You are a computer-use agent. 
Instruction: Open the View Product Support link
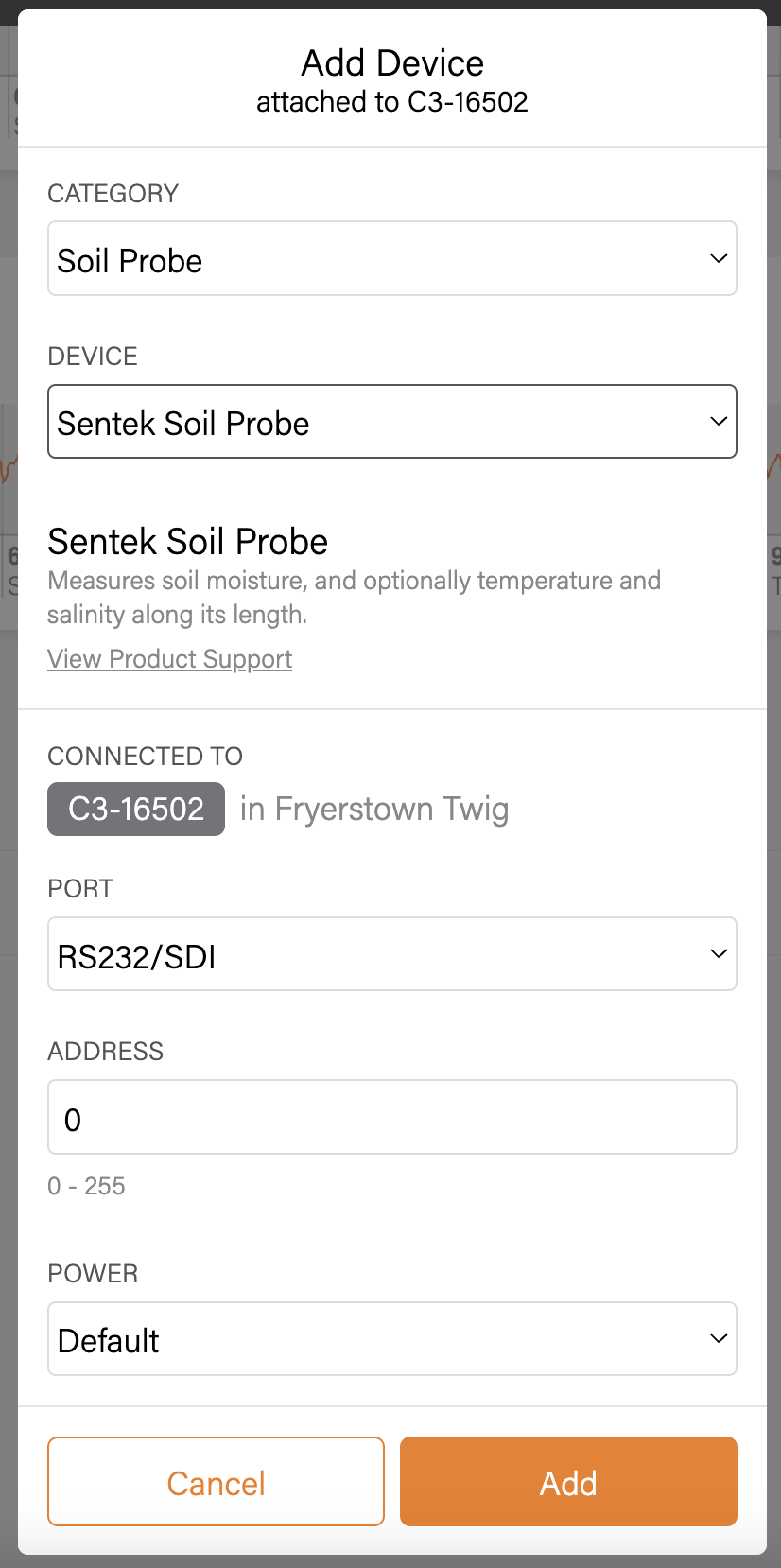point(170,659)
